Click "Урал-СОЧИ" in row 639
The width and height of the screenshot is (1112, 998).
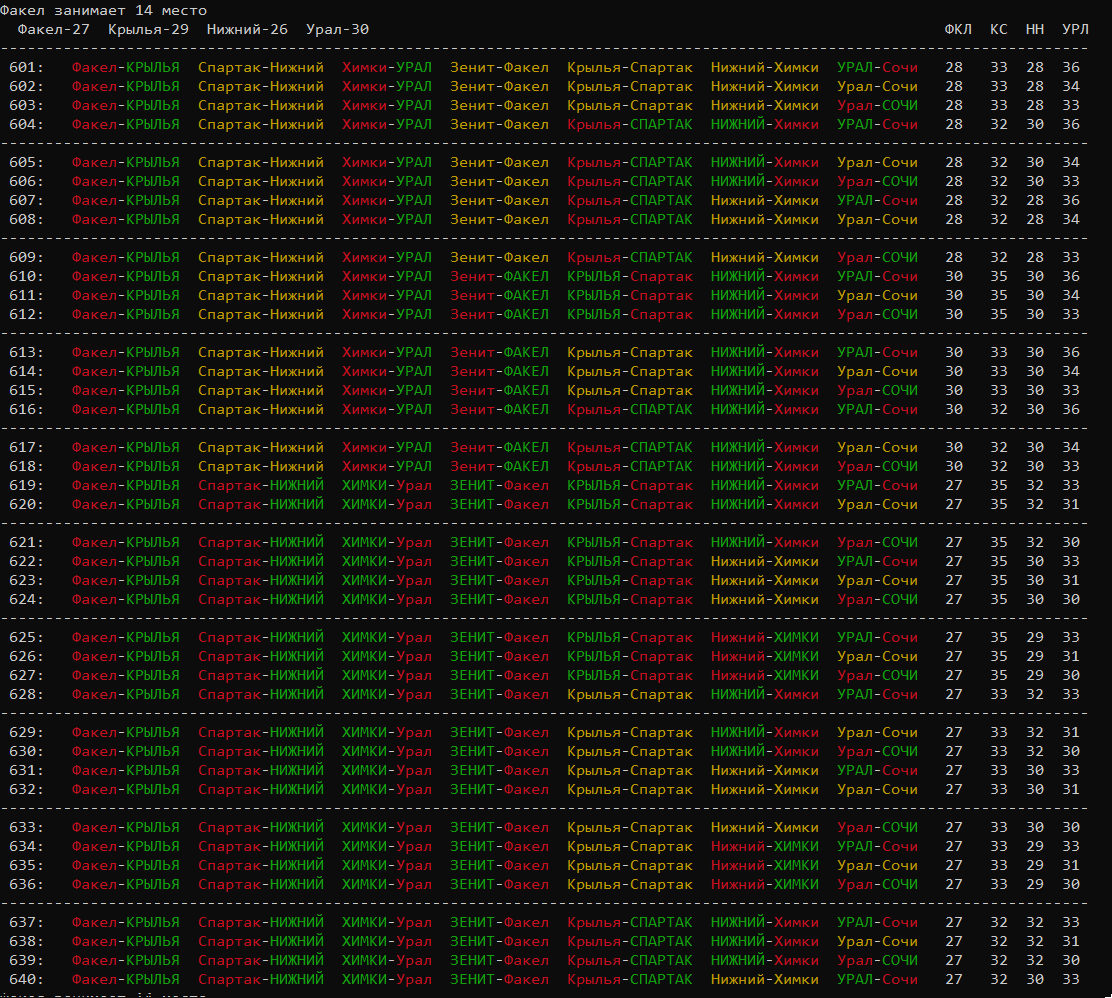click(x=877, y=961)
